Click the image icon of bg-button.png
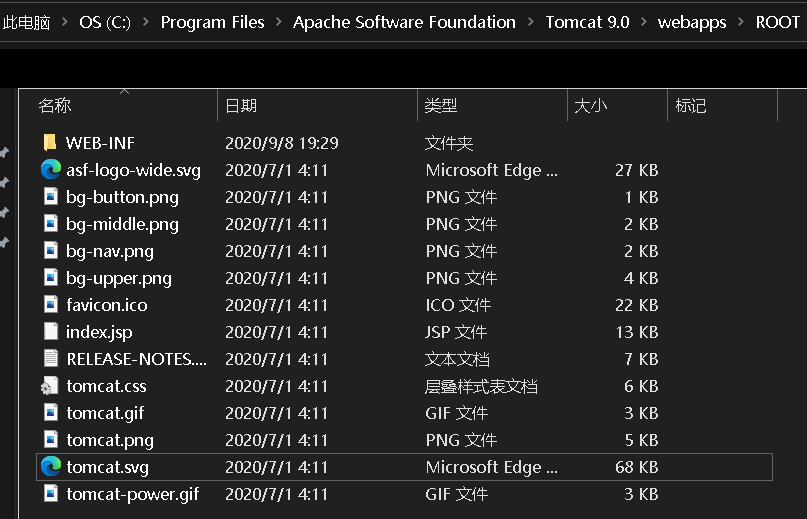This screenshot has width=807, height=519. click(50, 197)
